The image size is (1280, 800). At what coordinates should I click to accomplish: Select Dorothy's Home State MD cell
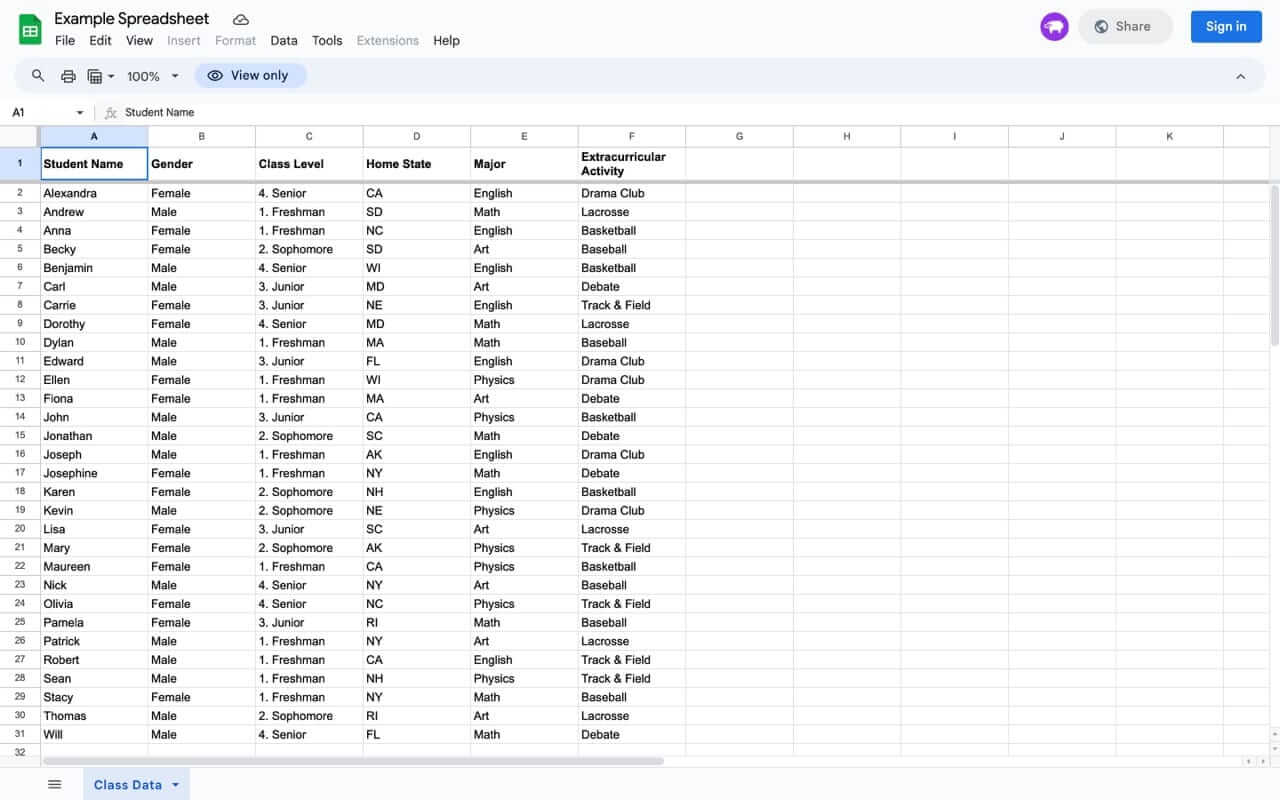click(x=417, y=324)
